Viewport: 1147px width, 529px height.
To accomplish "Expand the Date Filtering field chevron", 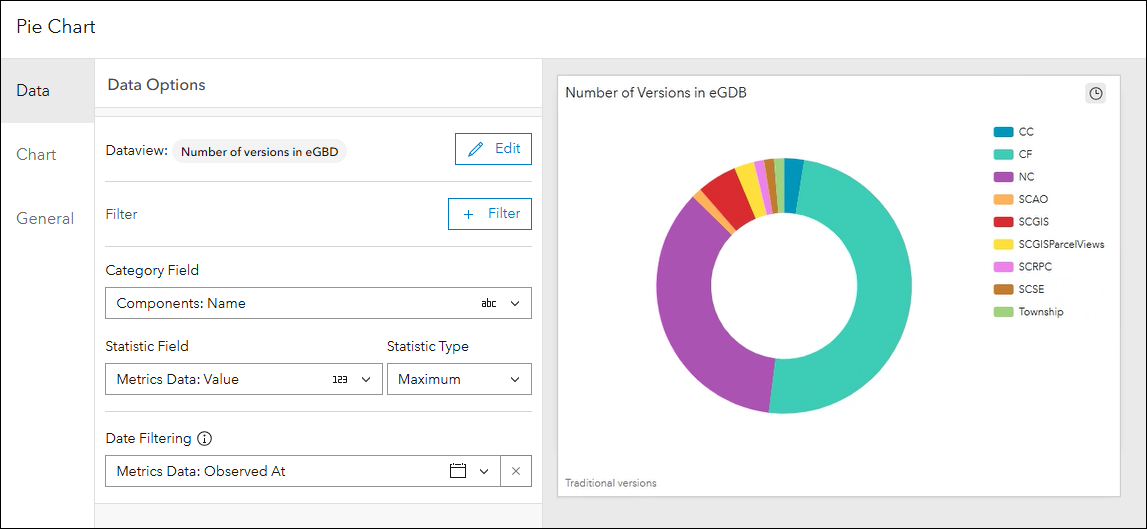I will (x=485, y=471).
